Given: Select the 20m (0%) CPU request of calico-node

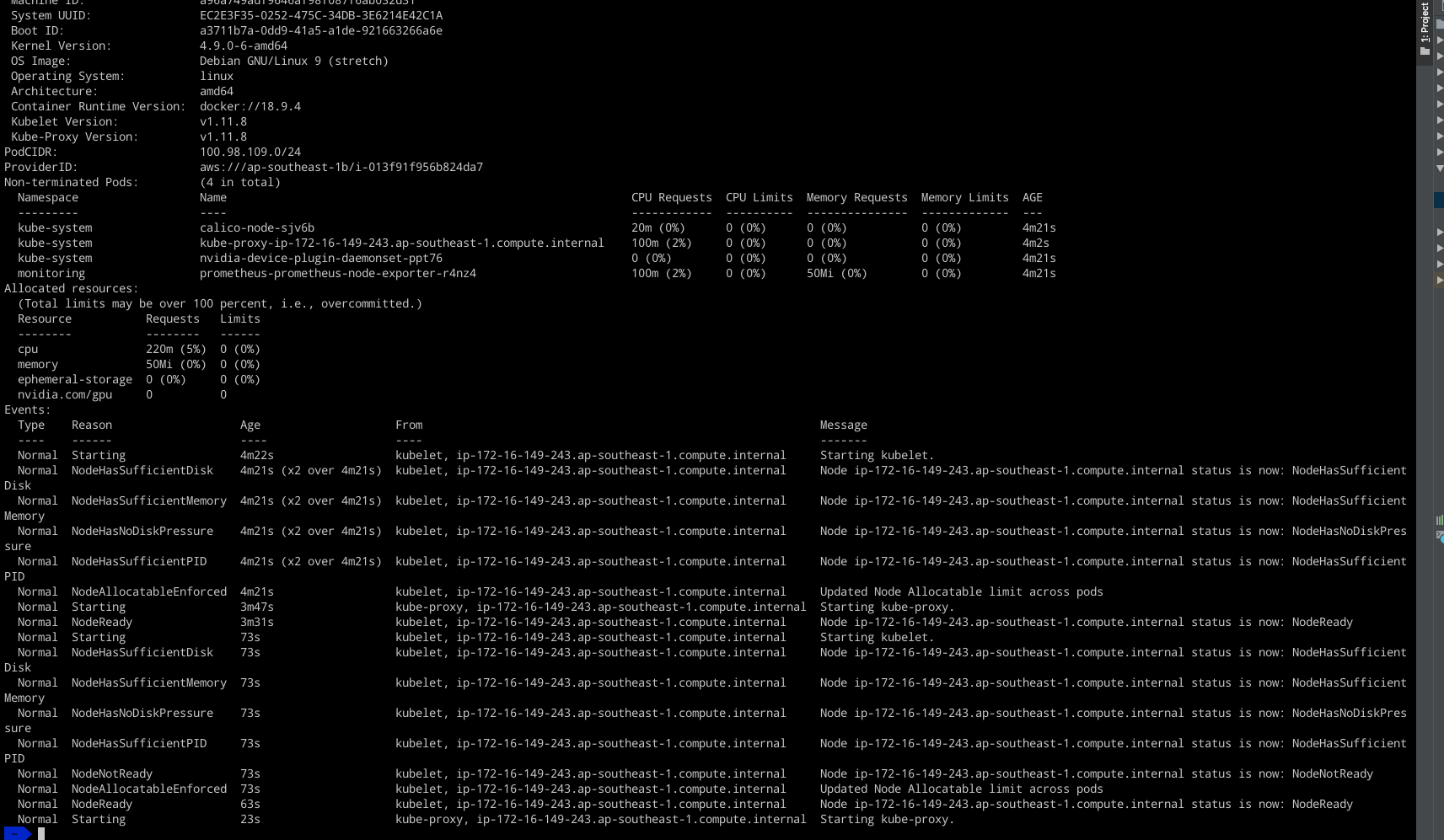Looking at the screenshot, I should click(x=658, y=227).
